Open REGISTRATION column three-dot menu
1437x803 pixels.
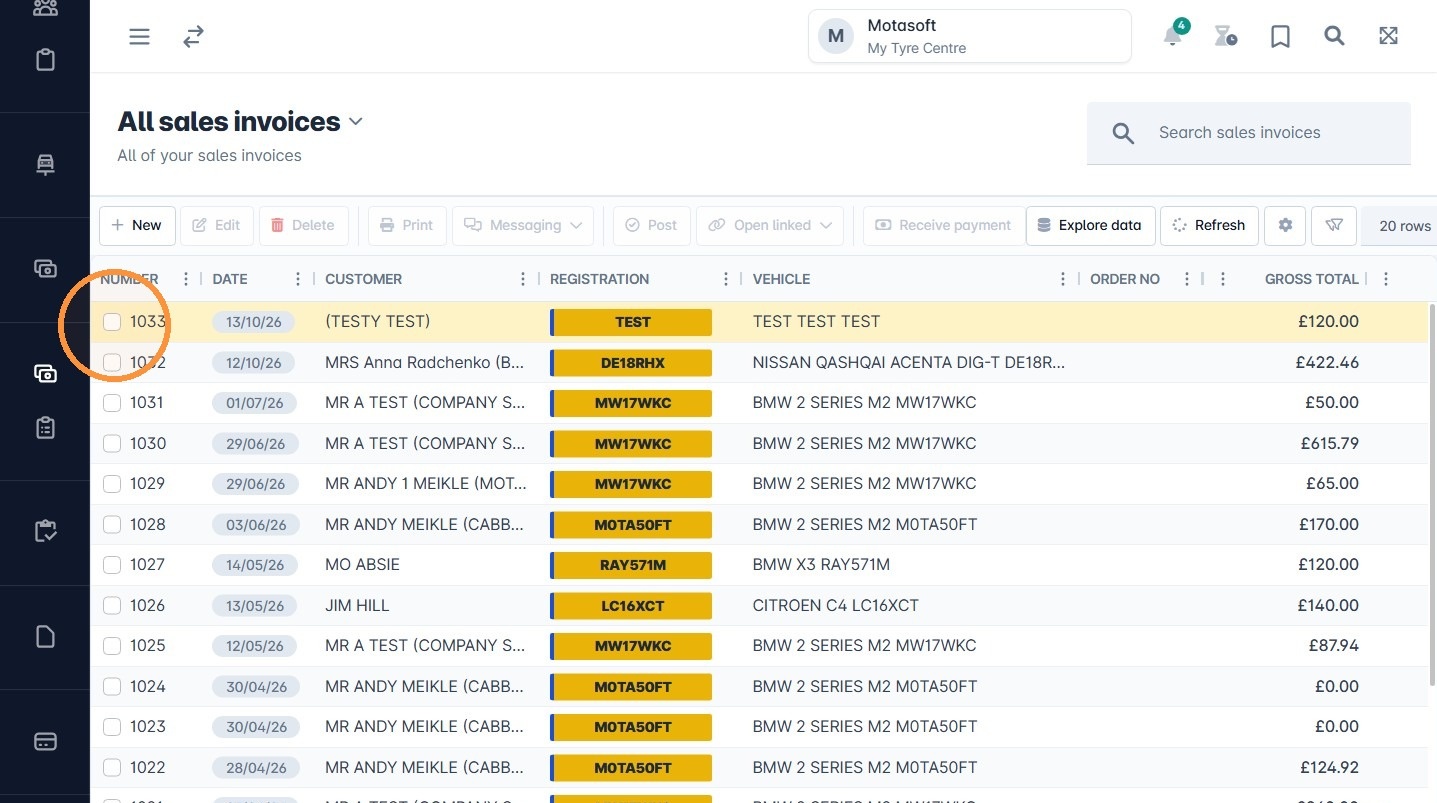point(726,279)
